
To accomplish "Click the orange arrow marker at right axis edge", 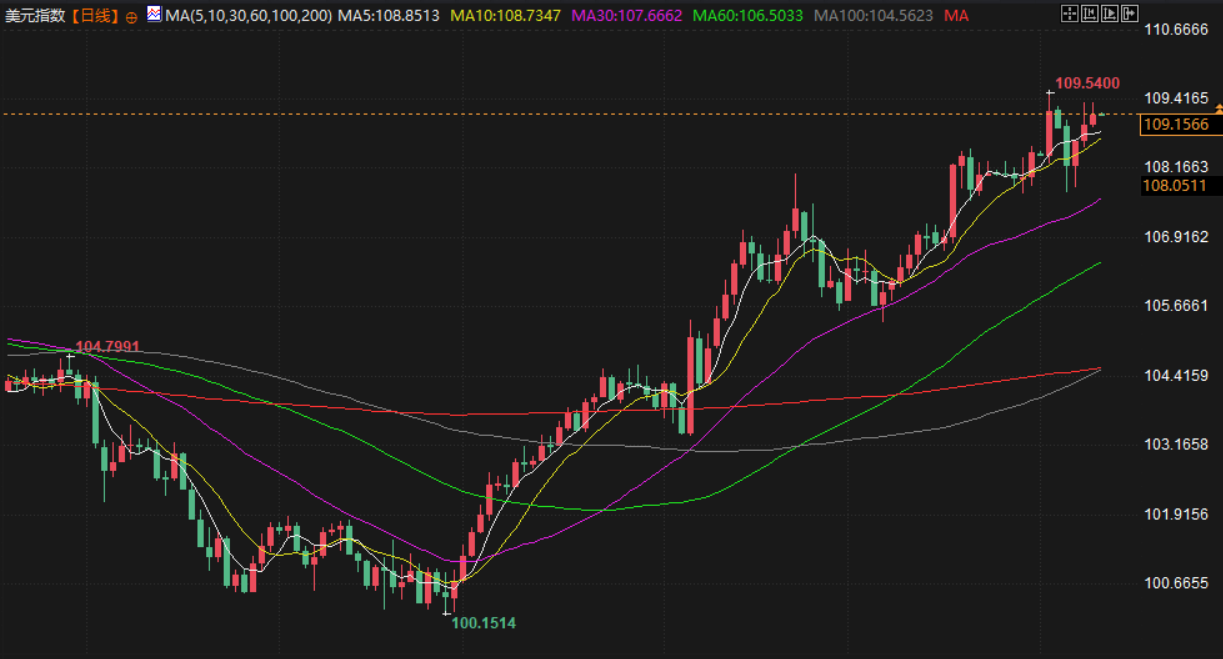I will coord(1218,106).
